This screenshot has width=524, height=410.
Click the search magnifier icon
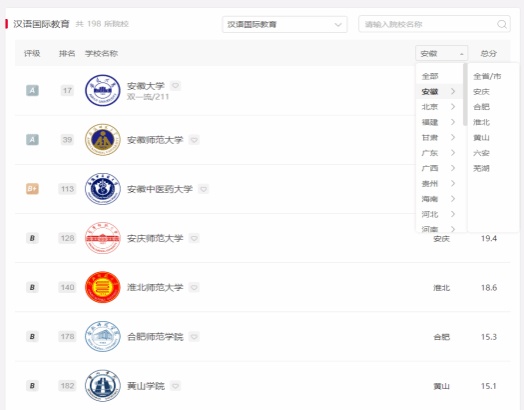click(x=502, y=24)
